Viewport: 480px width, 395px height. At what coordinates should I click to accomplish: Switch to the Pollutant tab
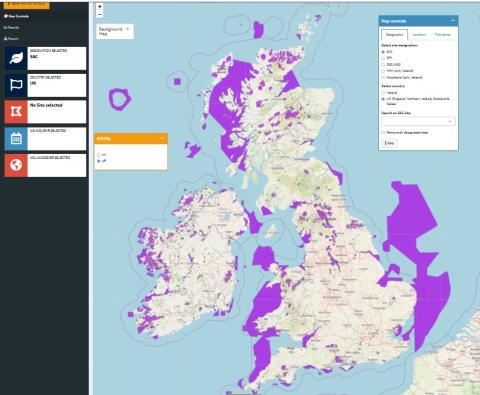(x=442, y=35)
